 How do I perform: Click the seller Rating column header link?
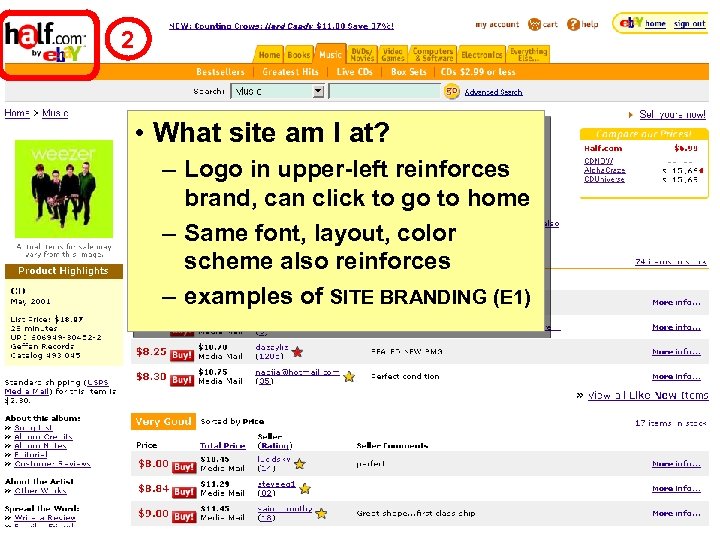point(275,445)
